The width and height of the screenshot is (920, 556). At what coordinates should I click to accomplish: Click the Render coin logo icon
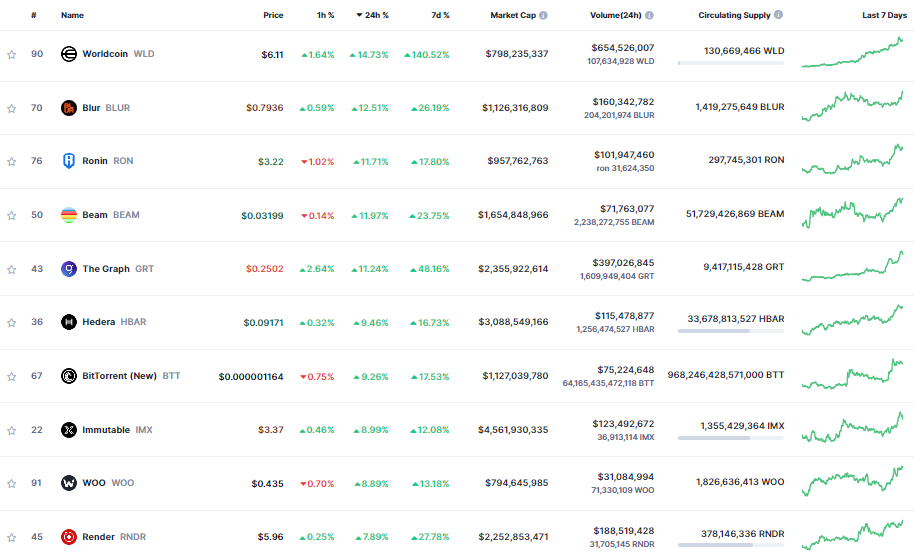(x=69, y=537)
